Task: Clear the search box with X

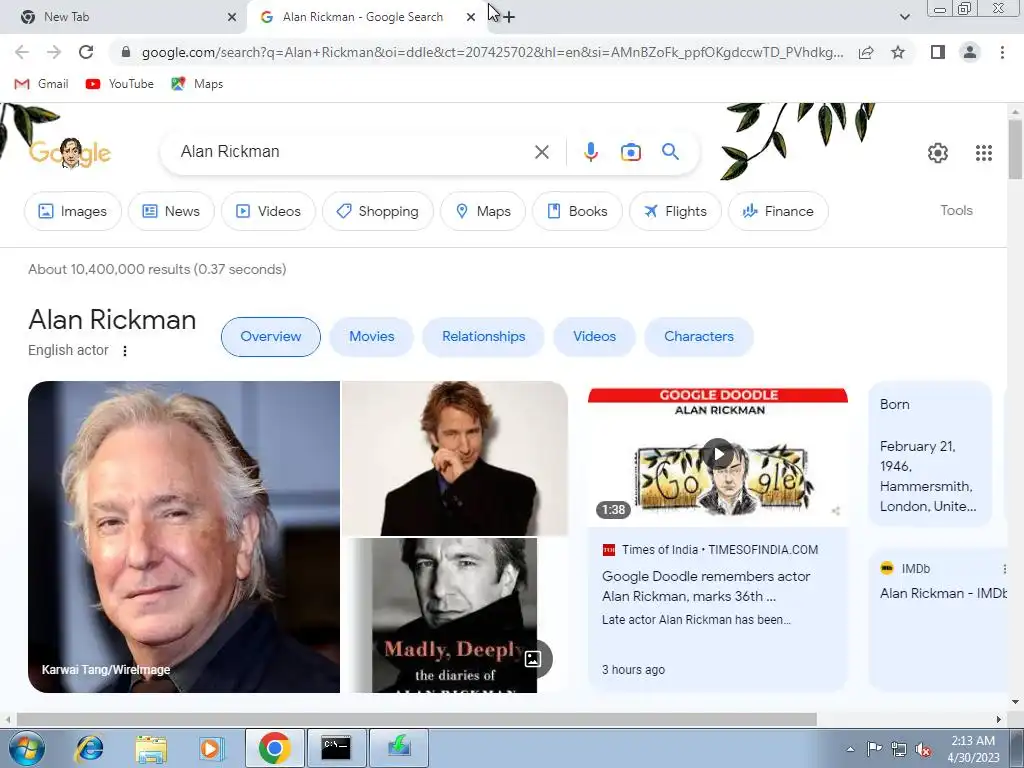Action: pos(541,152)
